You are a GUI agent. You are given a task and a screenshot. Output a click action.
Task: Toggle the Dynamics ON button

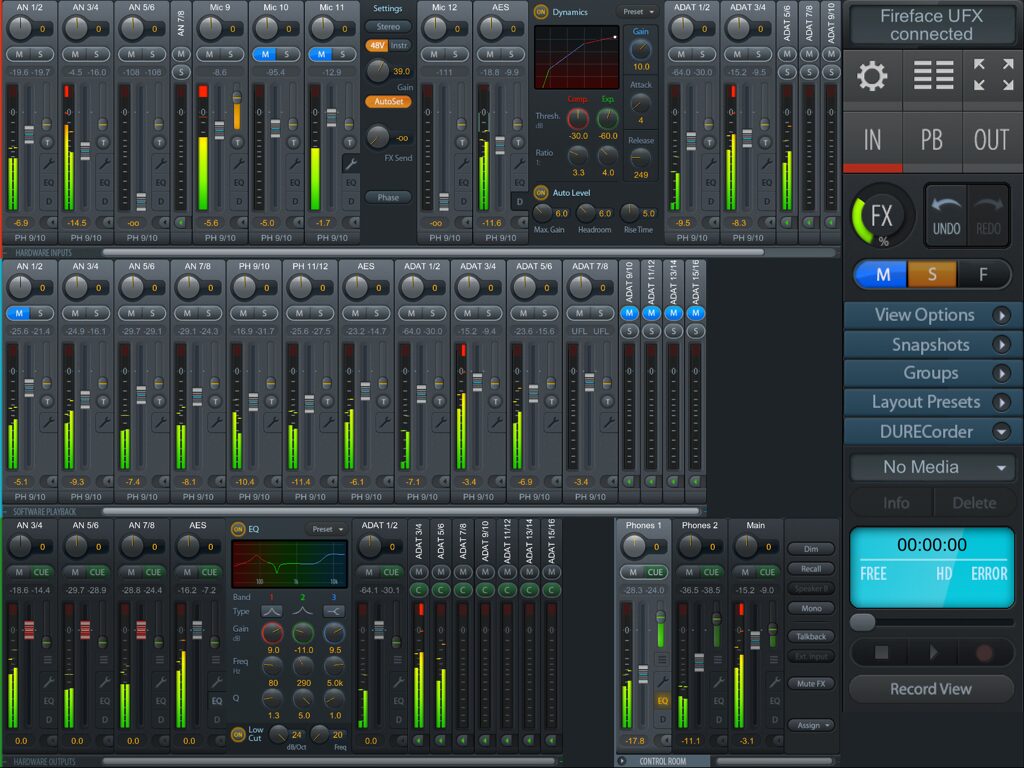point(541,12)
